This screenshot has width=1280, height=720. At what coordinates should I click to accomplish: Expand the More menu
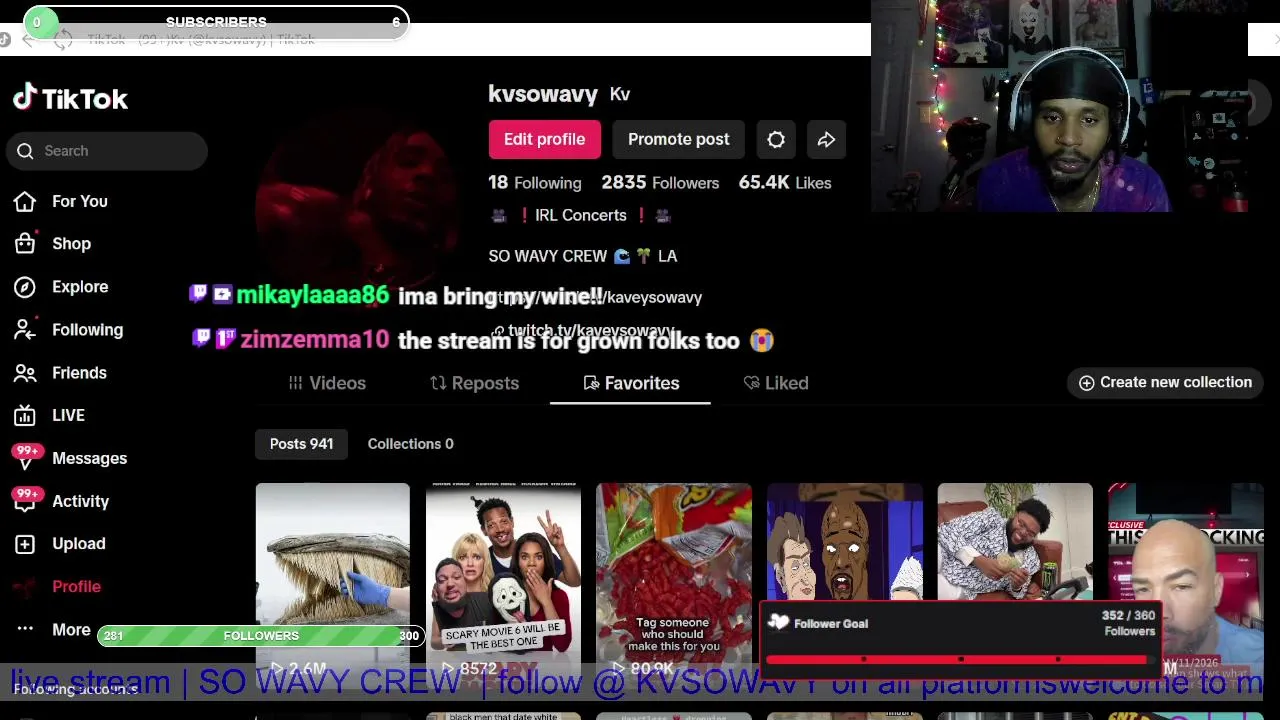[x=71, y=630]
